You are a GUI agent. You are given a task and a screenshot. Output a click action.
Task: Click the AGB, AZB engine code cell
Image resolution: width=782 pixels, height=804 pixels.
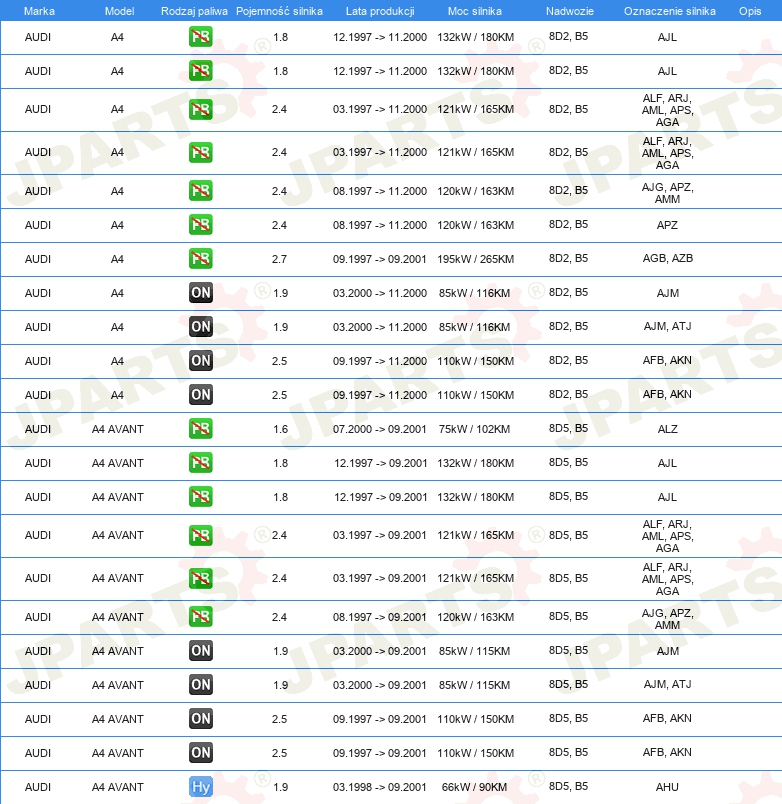[667, 259]
